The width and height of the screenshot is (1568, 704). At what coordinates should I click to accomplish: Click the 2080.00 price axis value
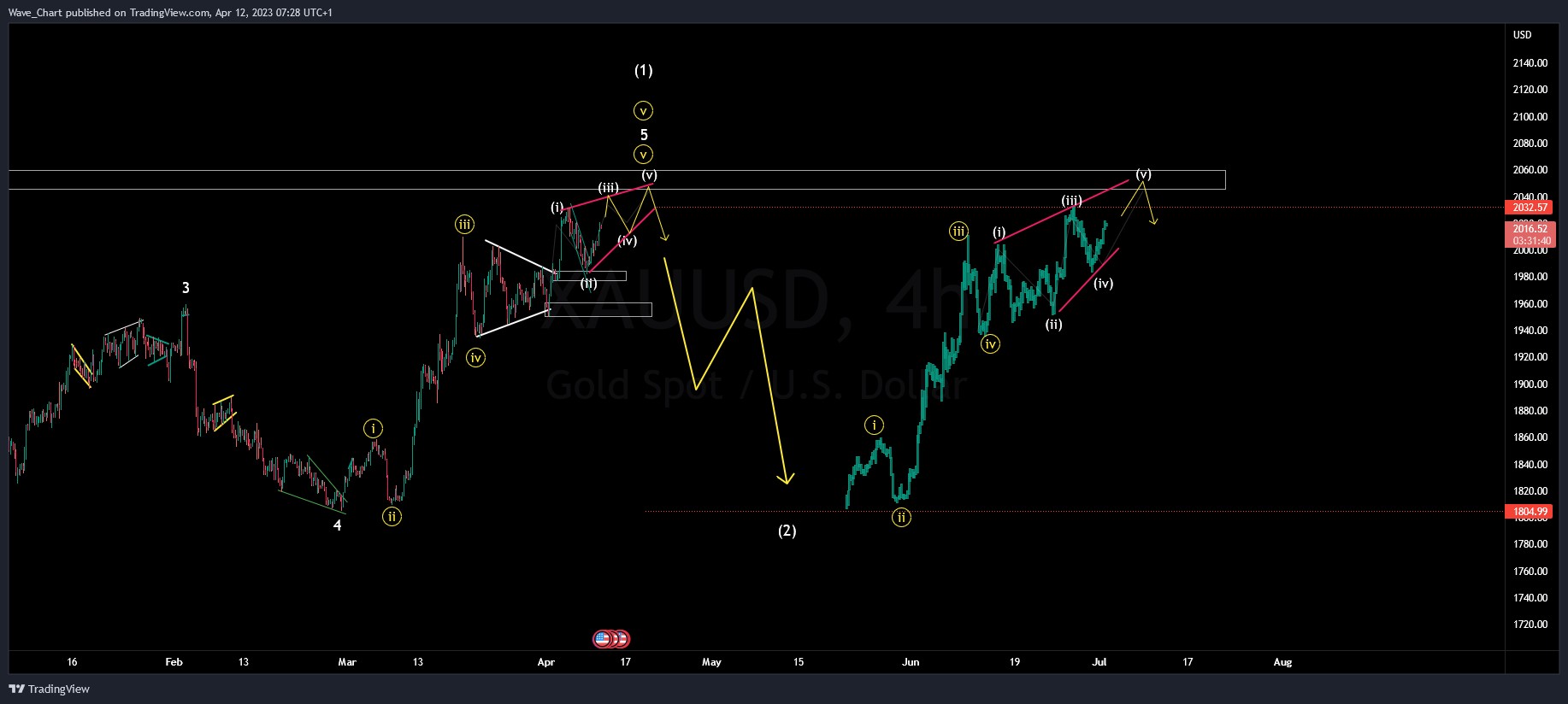[x=1530, y=144]
